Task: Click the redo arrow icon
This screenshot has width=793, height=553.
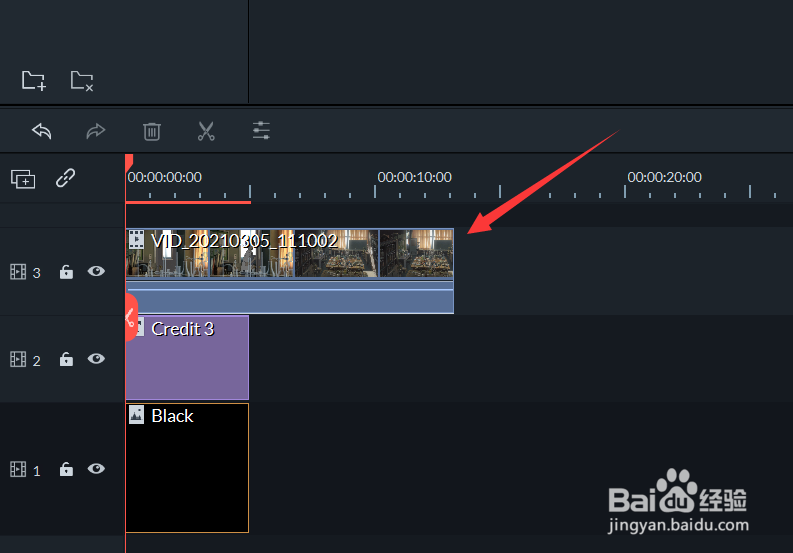Action: (x=96, y=131)
